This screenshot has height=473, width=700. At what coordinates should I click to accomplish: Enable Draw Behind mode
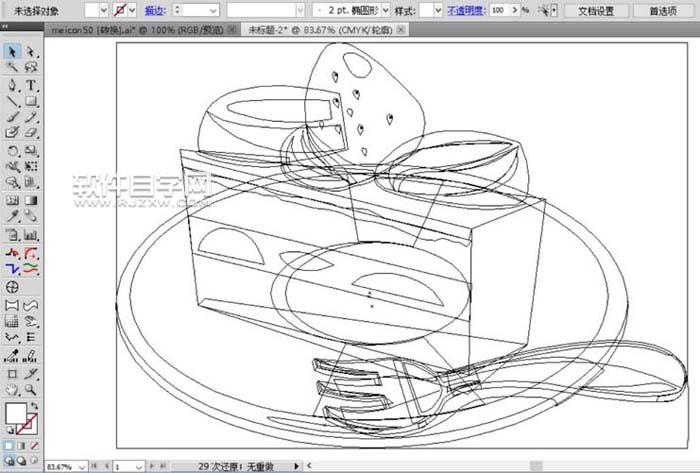21,460
